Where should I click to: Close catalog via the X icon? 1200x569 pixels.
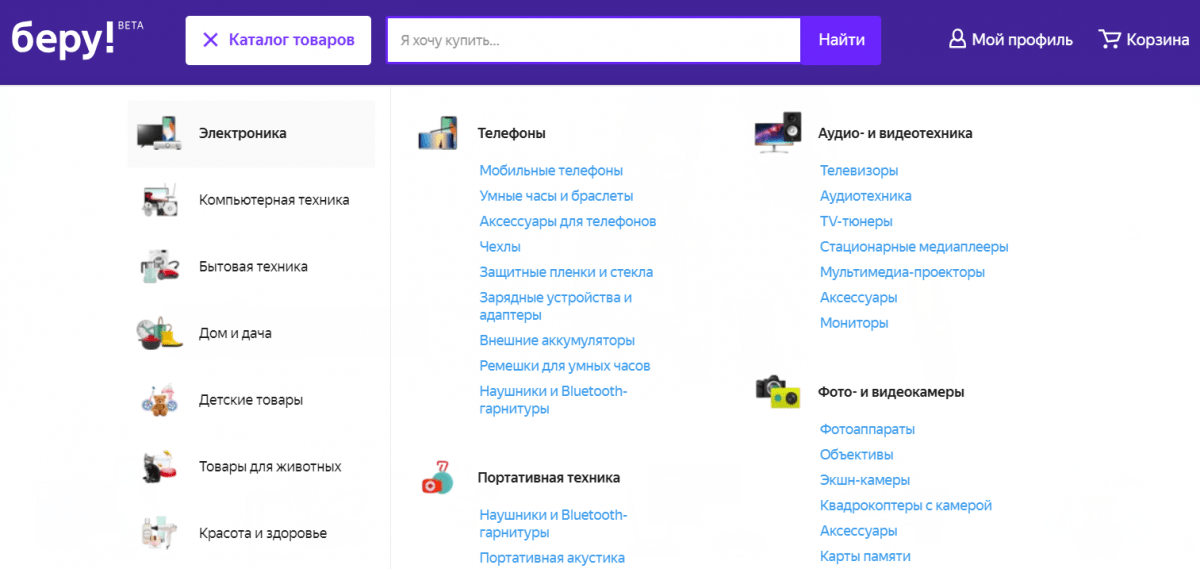click(210, 40)
